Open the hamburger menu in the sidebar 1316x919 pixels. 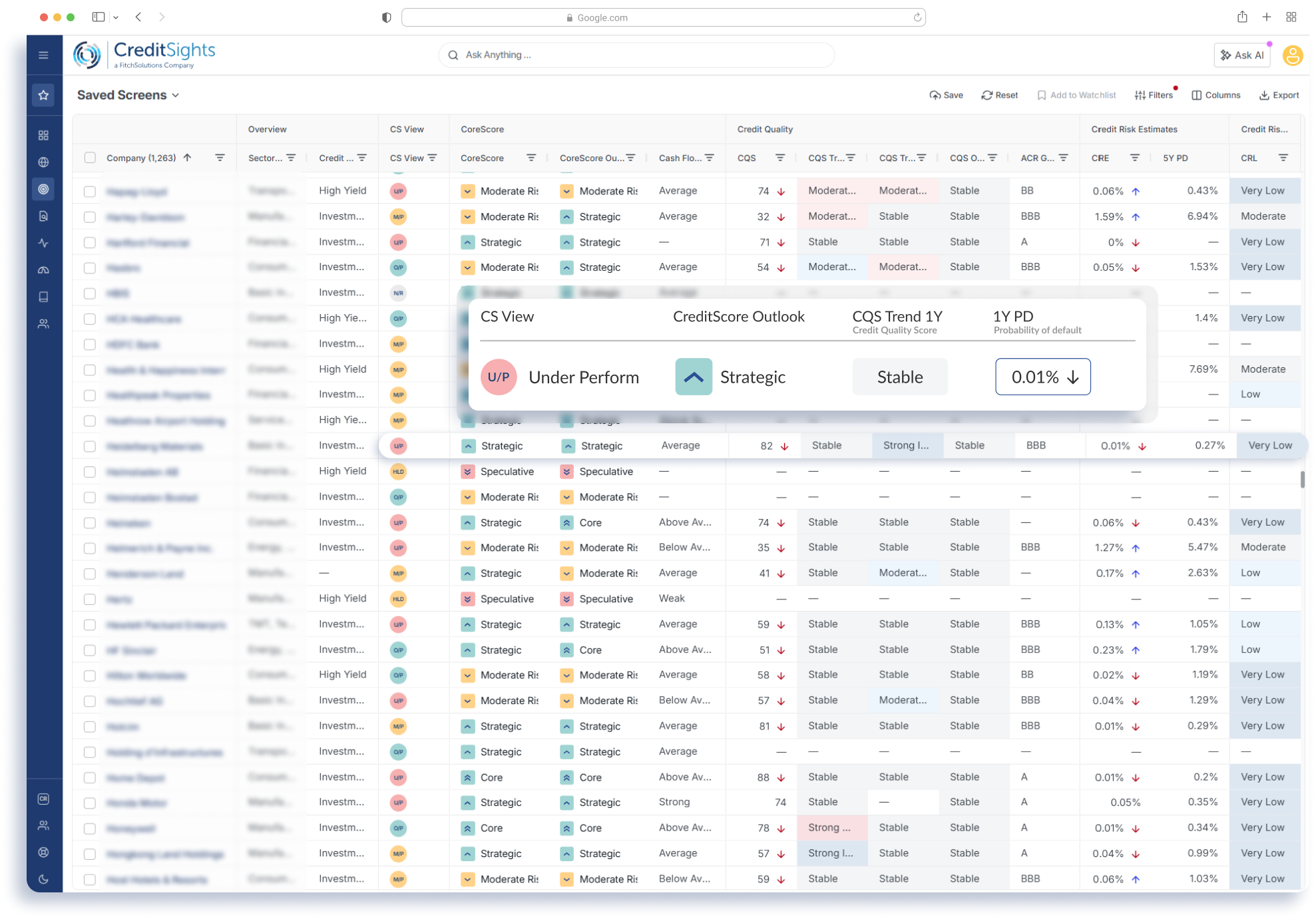[x=43, y=55]
